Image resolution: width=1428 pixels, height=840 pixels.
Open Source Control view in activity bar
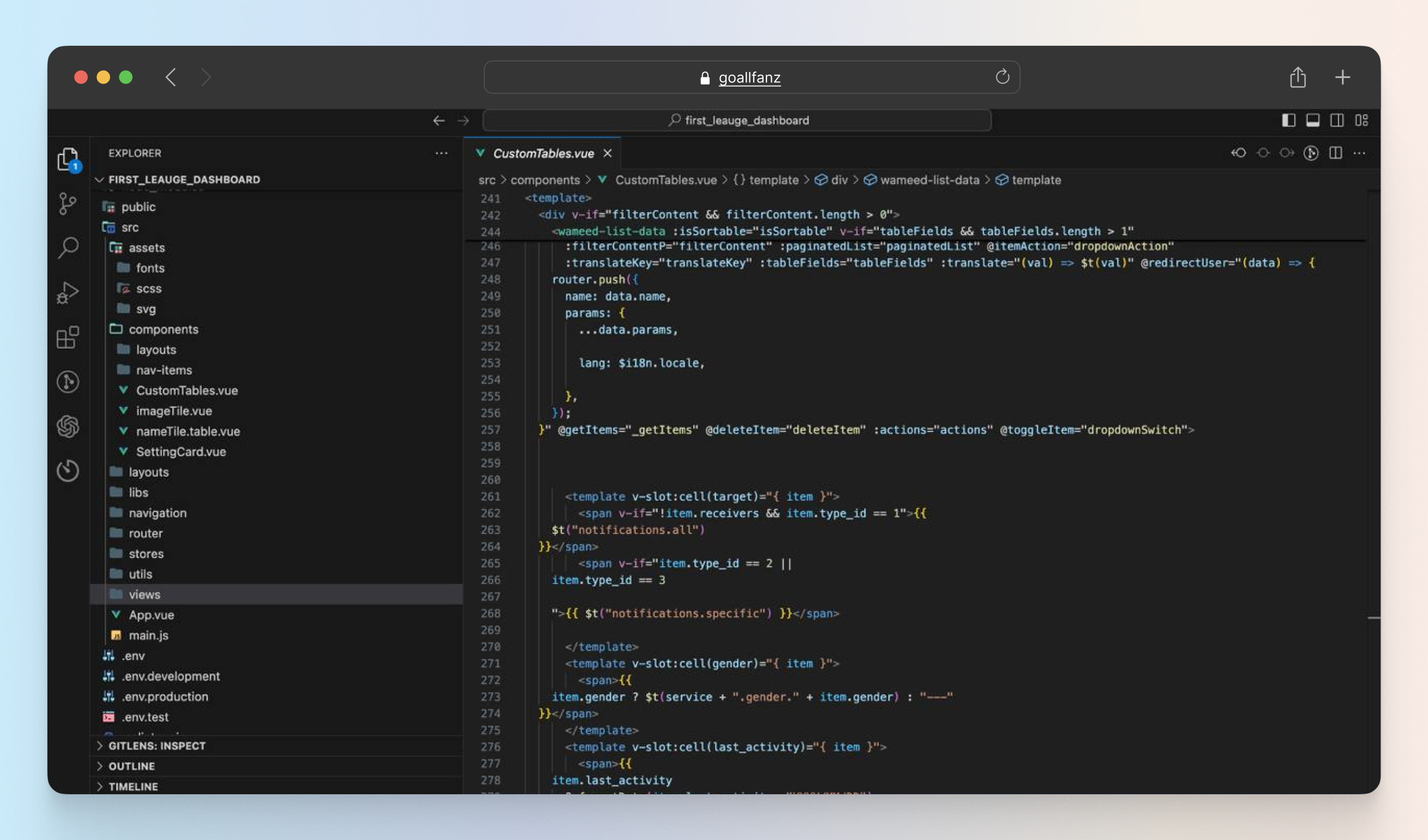pos(68,203)
